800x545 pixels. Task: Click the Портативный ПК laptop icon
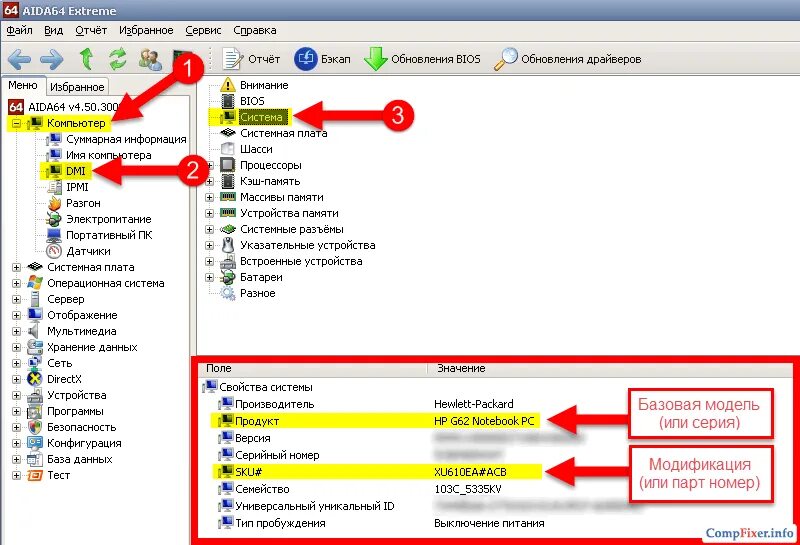[54, 235]
